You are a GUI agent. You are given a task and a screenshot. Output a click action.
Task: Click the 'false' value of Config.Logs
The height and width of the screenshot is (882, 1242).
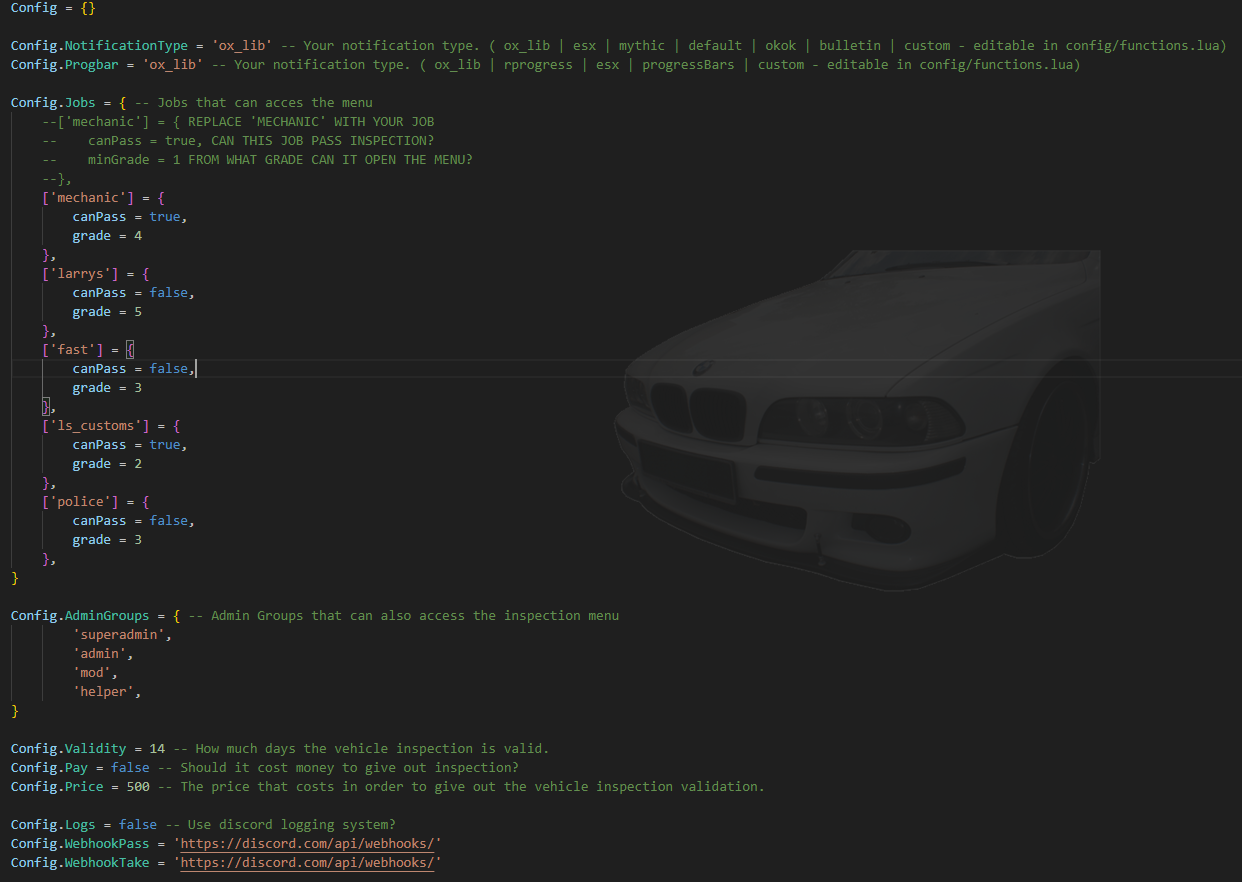pos(138,824)
